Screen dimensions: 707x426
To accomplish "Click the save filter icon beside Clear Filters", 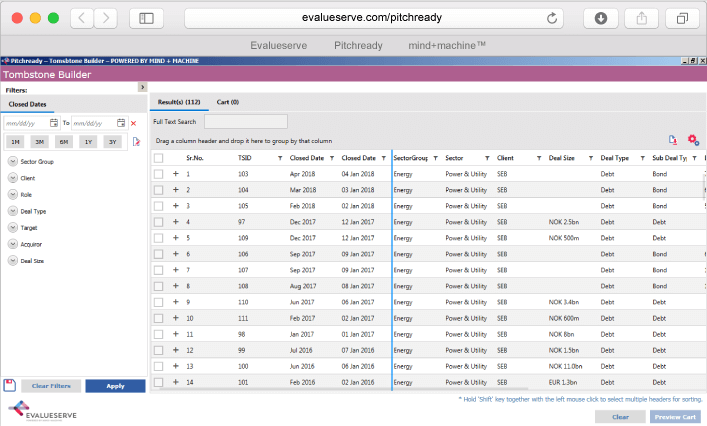I will pyautogui.click(x=9, y=385).
